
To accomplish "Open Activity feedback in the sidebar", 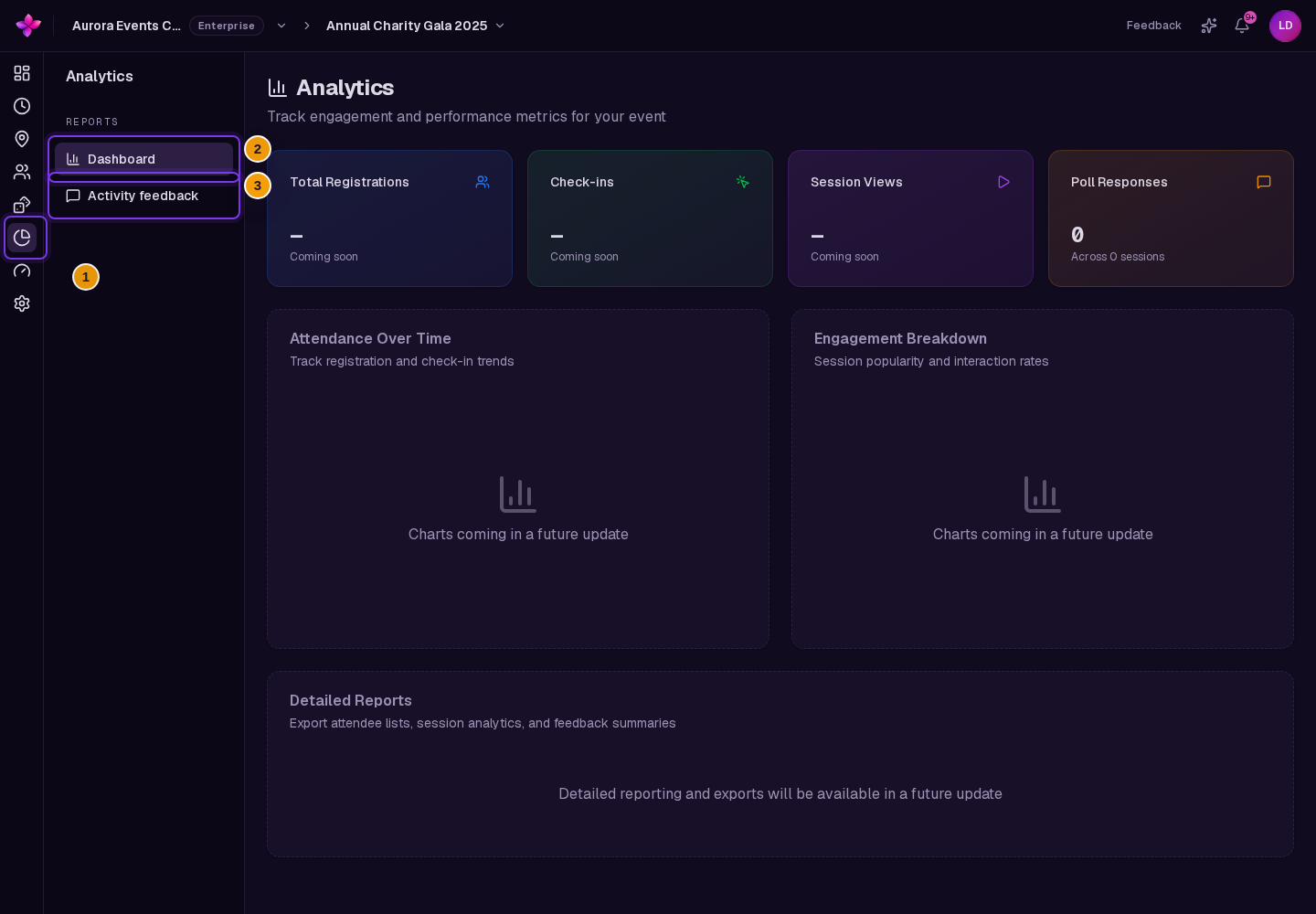I will click(x=143, y=196).
